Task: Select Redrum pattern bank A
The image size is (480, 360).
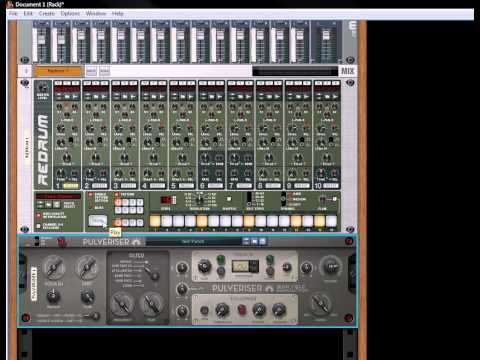Action: [x=118, y=222]
